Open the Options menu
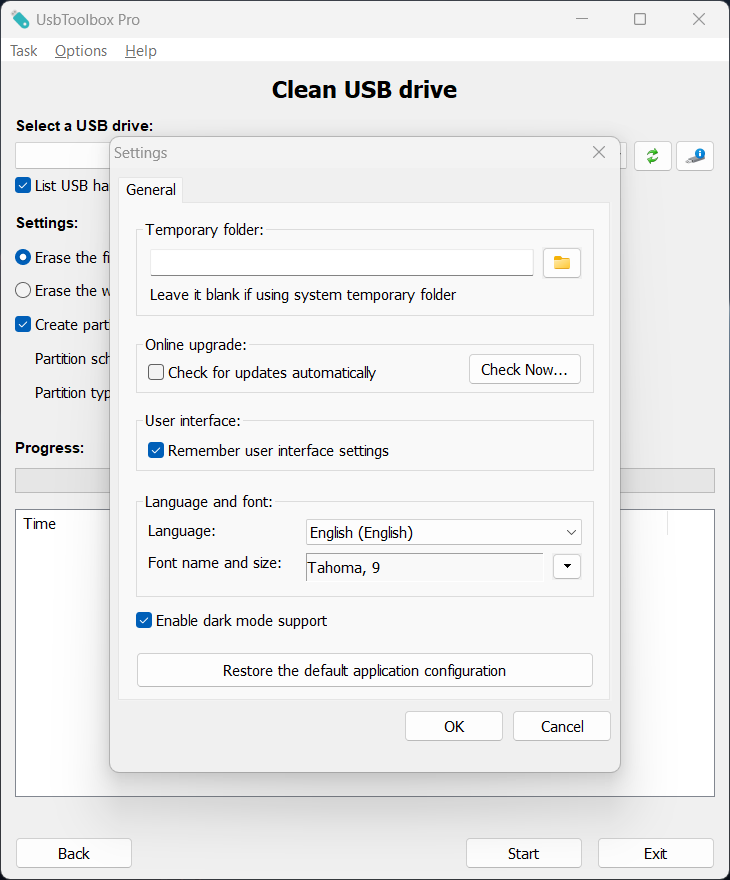The width and height of the screenshot is (730, 880). click(81, 51)
